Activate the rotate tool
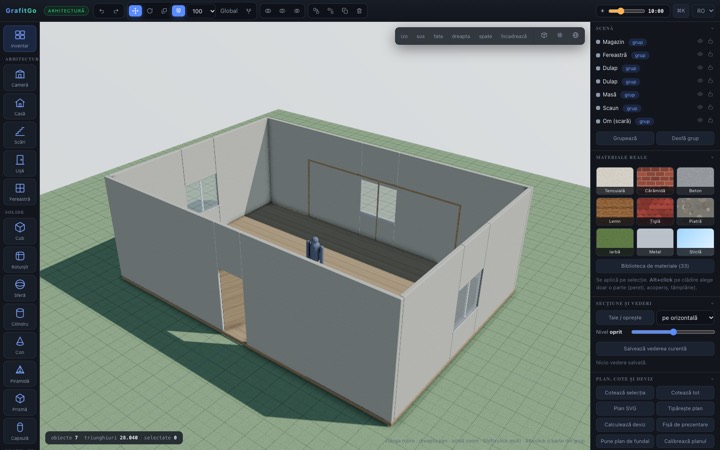Viewport: 720px width, 450px height. [150, 11]
